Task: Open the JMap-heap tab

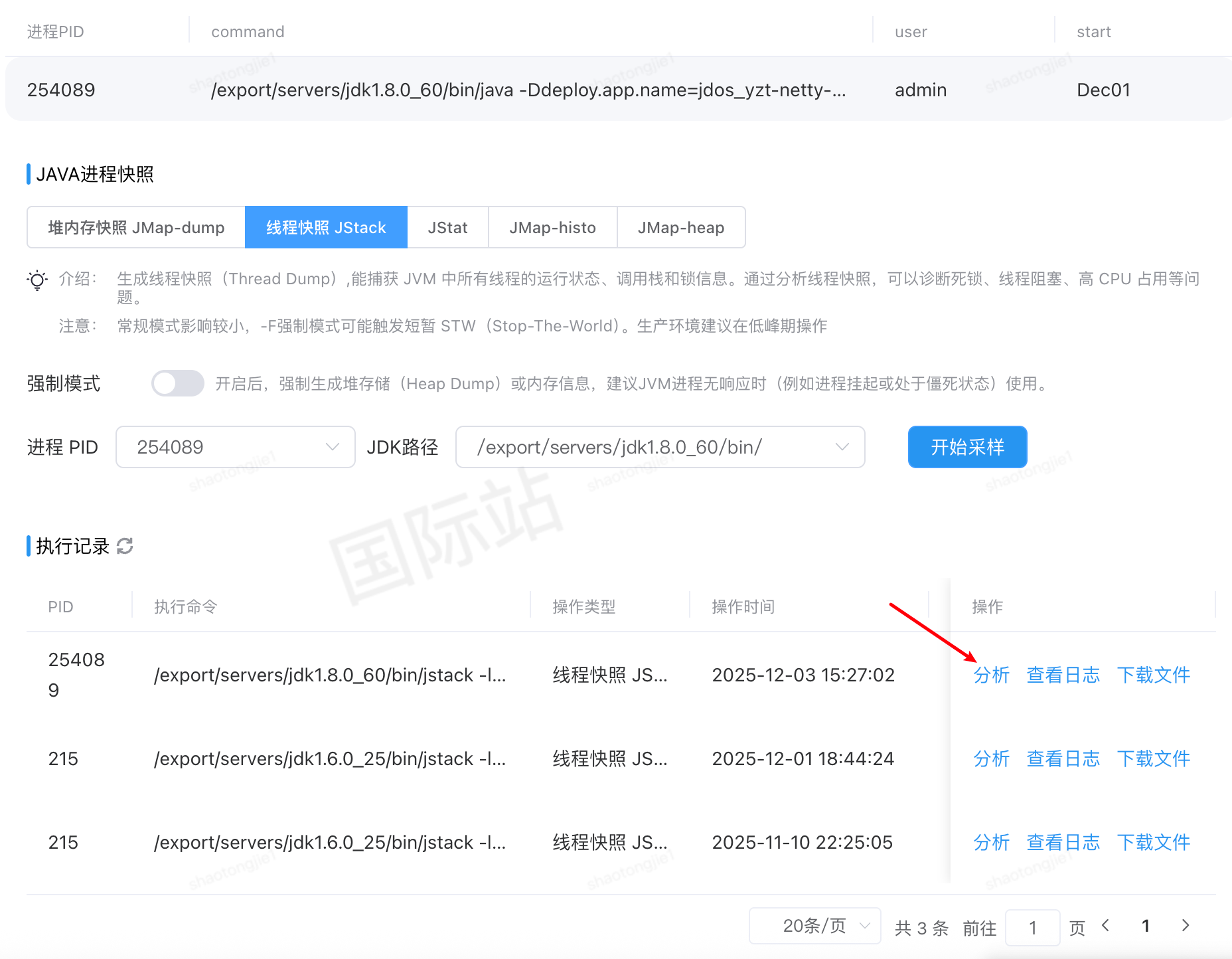Action: tap(680, 228)
